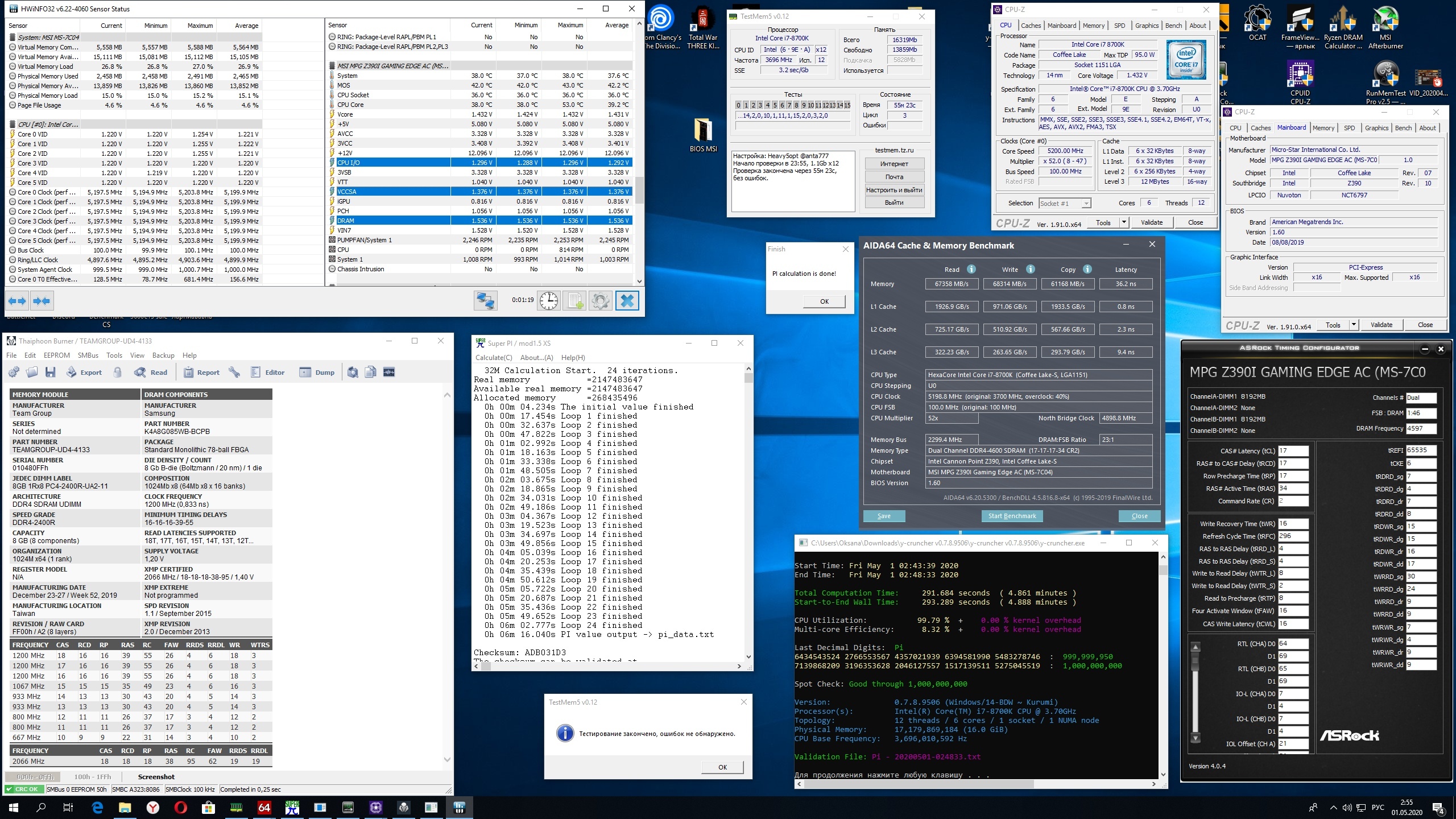Open the Tools dropdown arrow in Mainboard CPU-Z window

[x=1354, y=325]
